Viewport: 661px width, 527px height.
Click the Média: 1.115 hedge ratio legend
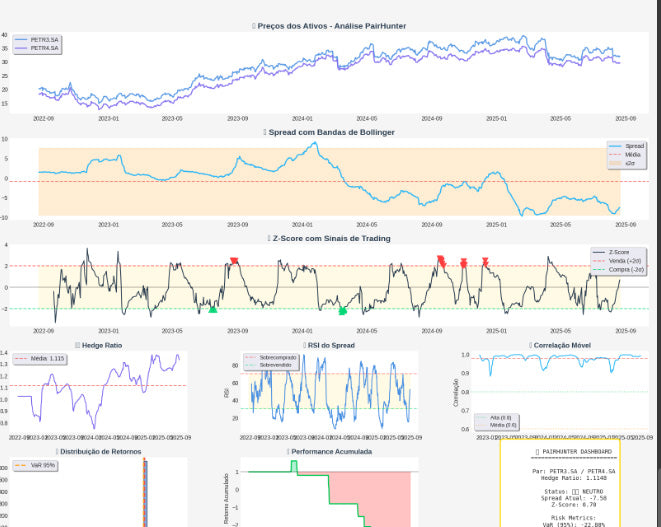pos(46,357)
